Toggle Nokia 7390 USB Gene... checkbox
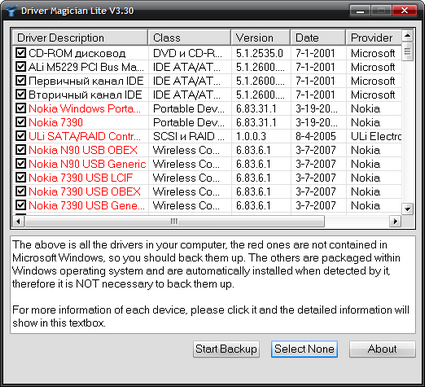Screen dimensions: 425x387 click(x=21, y=205)
